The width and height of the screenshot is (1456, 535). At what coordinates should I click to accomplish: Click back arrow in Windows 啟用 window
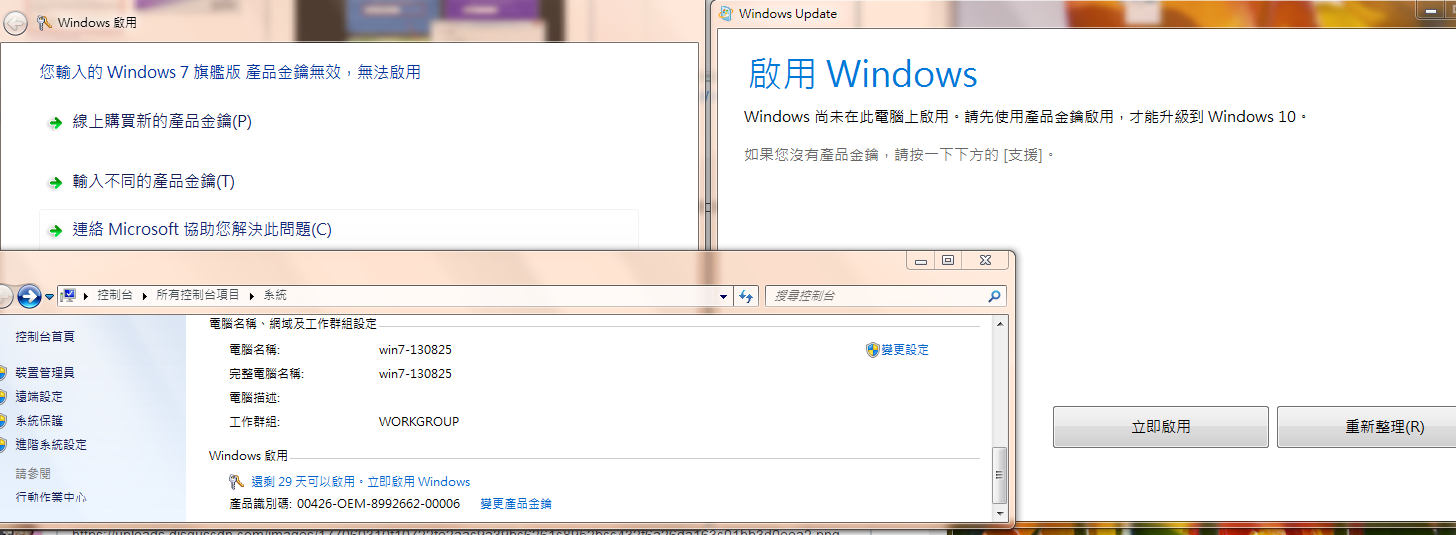15,22
